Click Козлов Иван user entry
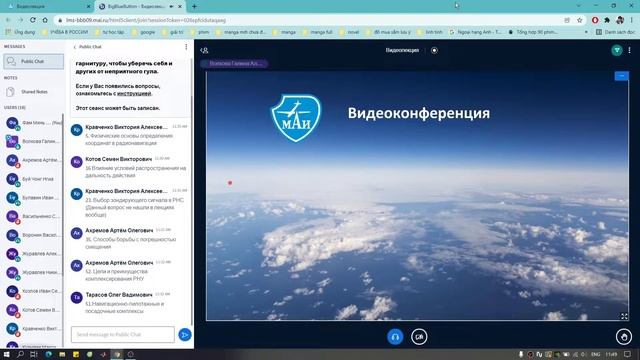The height and width of the screenshot is (360, 640). point(33,291)
